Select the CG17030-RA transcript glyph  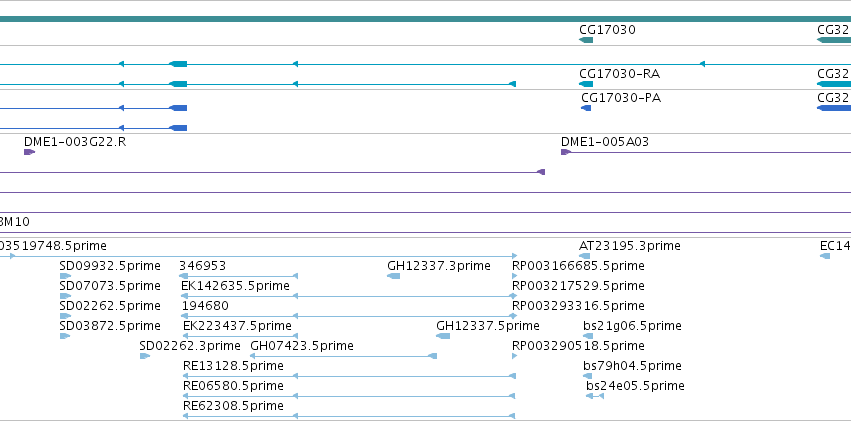coord(586,84)
